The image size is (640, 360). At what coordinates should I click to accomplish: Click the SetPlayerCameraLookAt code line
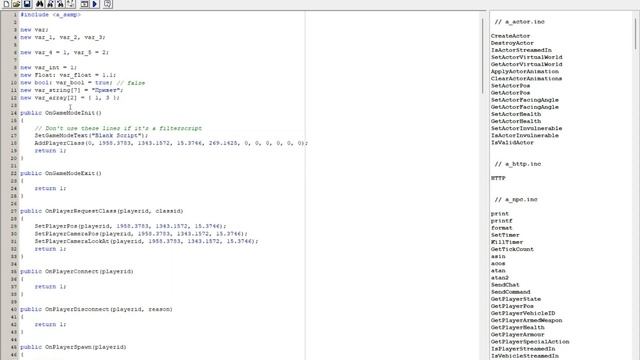(x=147, y=241)
